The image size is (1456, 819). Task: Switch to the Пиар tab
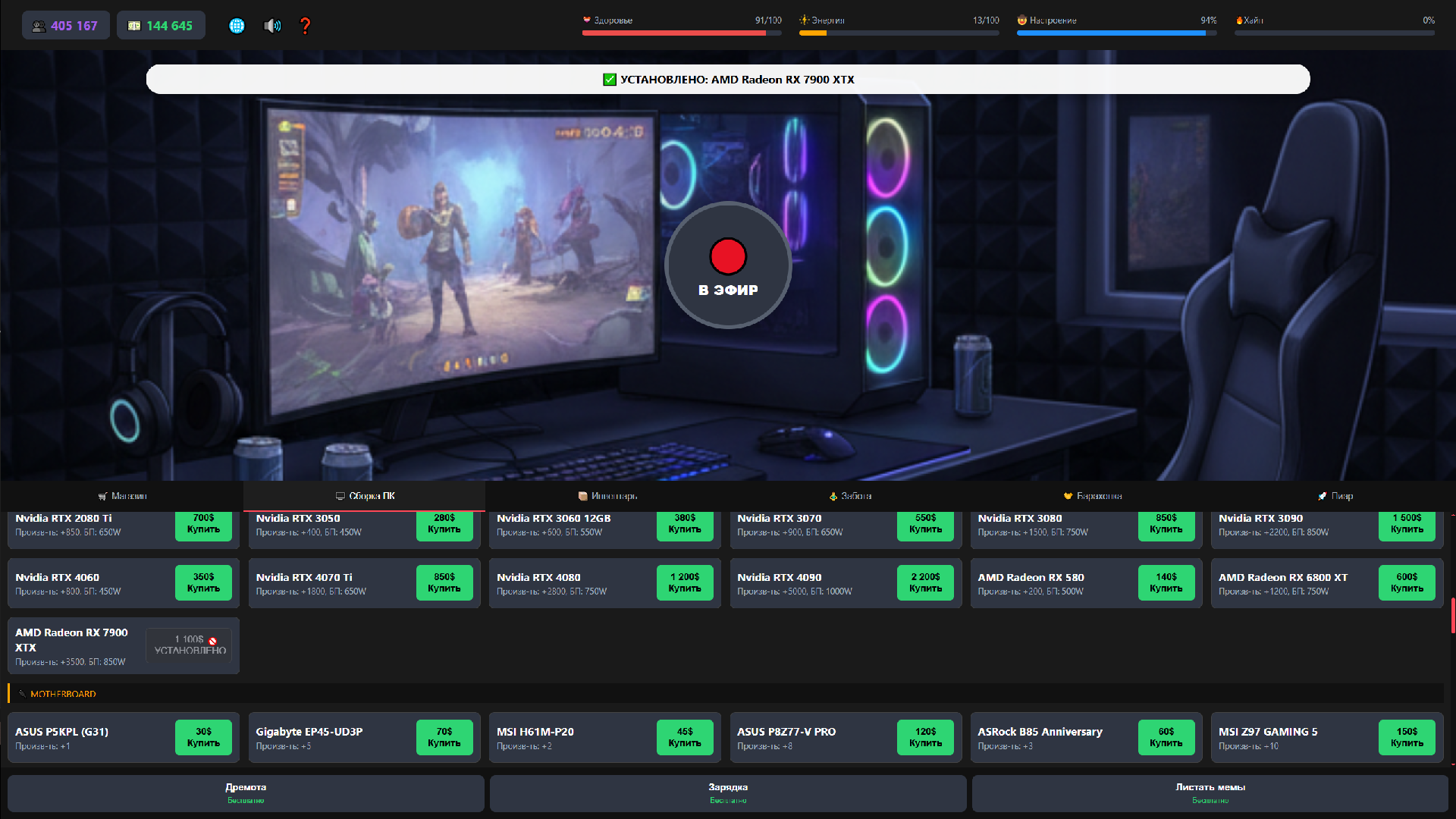coord(1335,496)
